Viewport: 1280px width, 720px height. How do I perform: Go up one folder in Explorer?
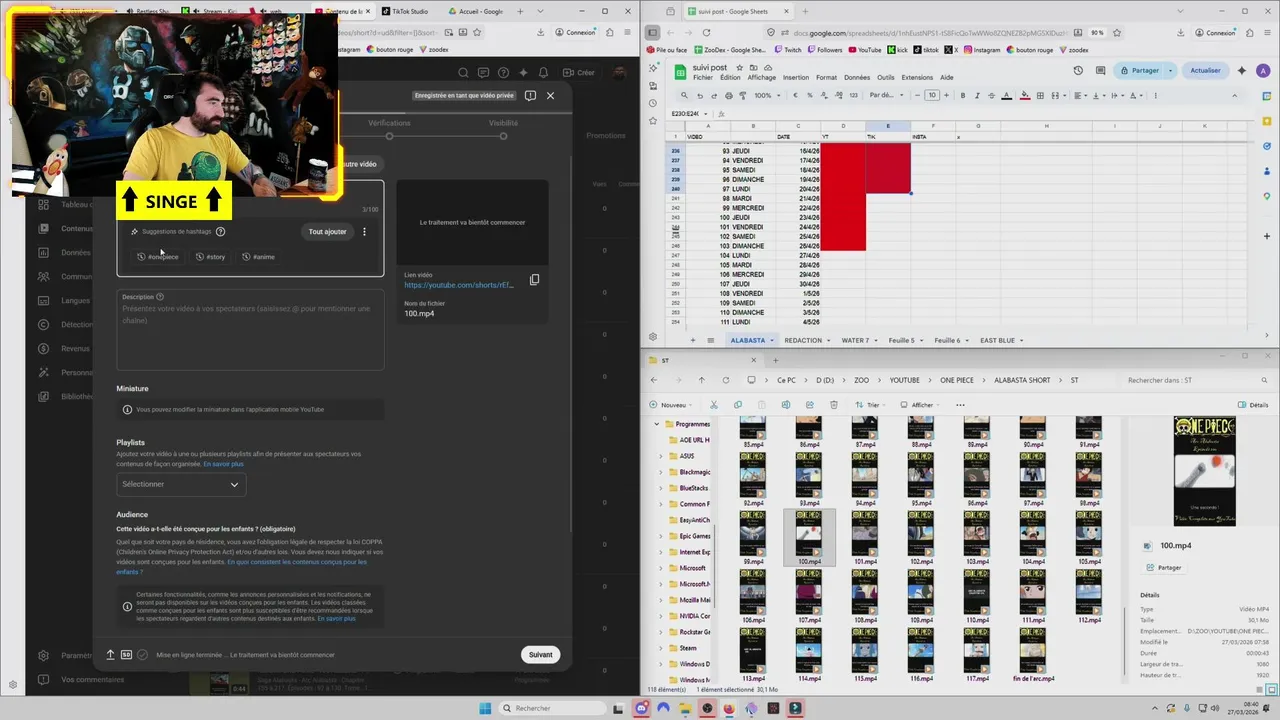(x=701, y=380)
